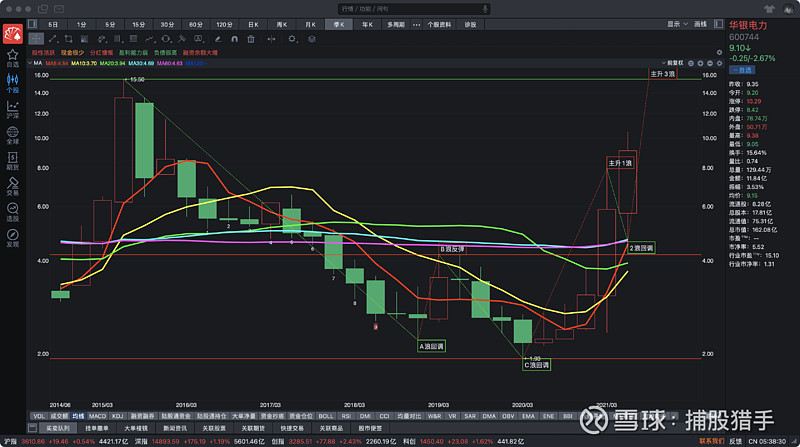
Task: Click the 自选 add button under price
Action: (742, 70)
